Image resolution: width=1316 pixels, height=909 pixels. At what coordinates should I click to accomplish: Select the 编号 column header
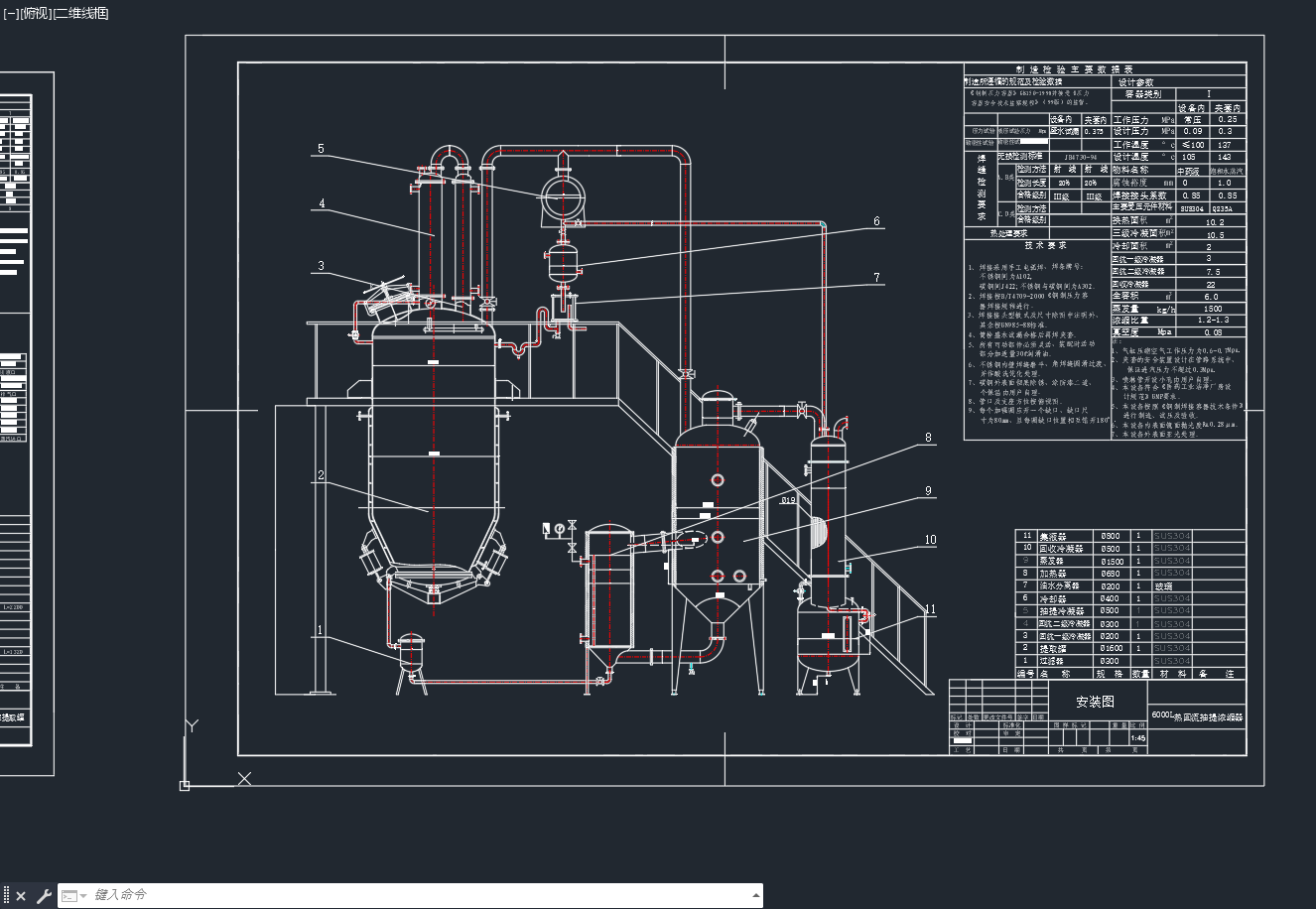coord(1025,674)
